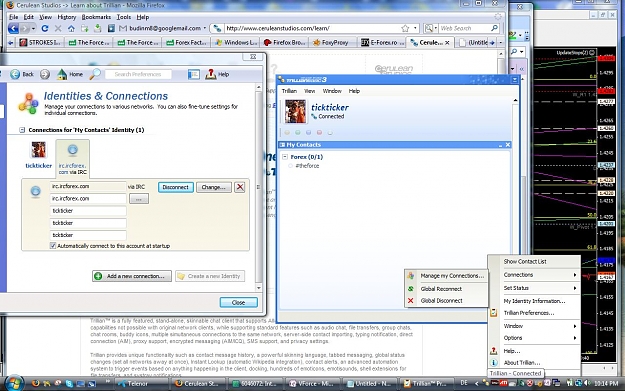This screenshot has width=625, height=391.
Task: Click the Firefox URL address bar
Action: coord(312,28)
